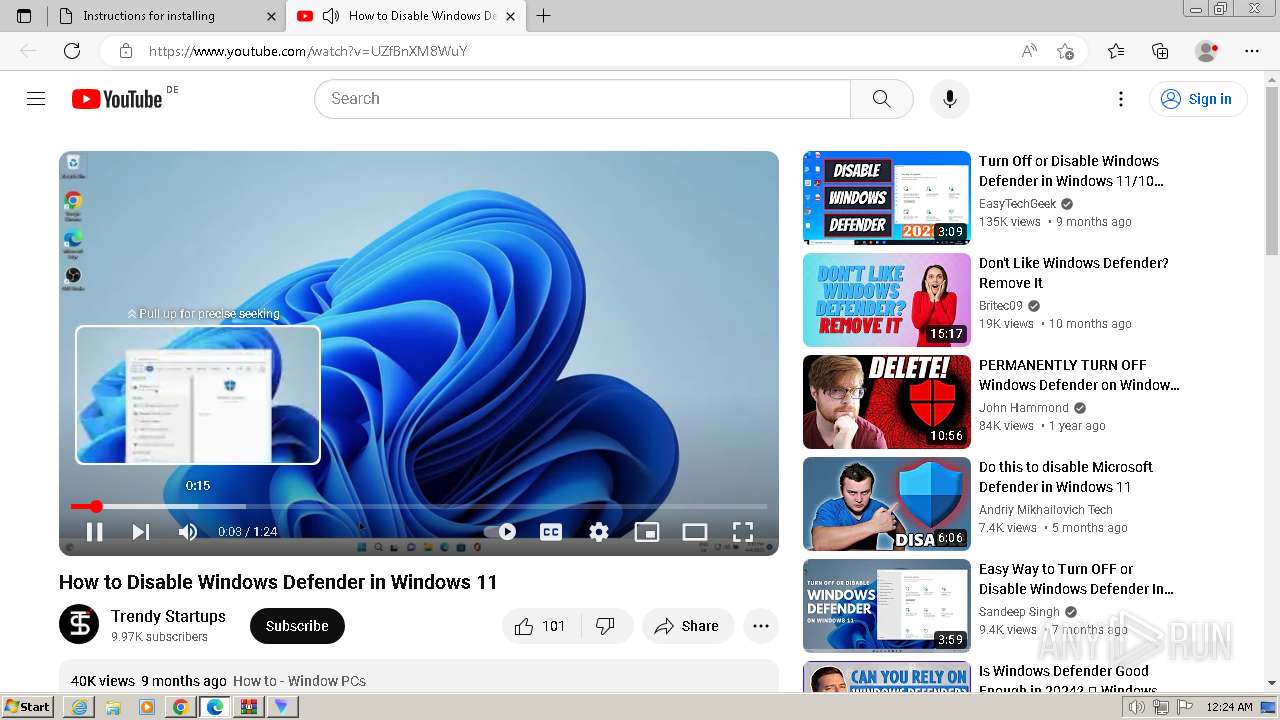Open the John Hammond DELETE thumbnail
This screenshot has width=1280, height=720.
pos(887,402)
